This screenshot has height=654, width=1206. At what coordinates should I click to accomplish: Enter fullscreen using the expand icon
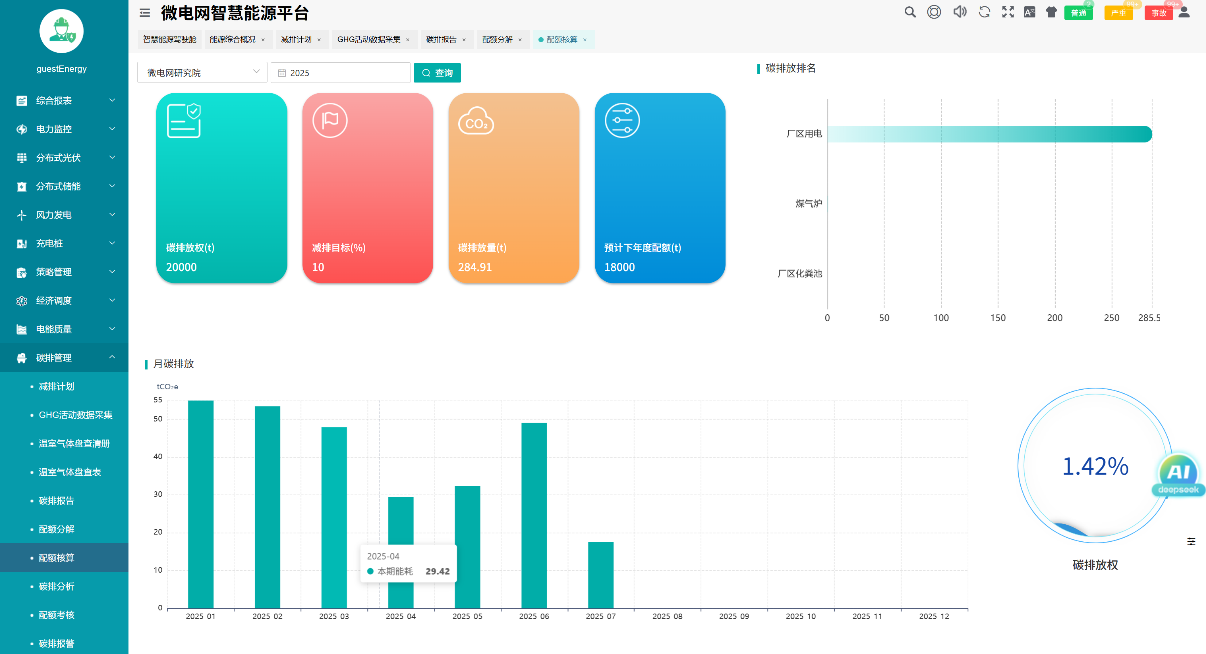pos(1007,12)
